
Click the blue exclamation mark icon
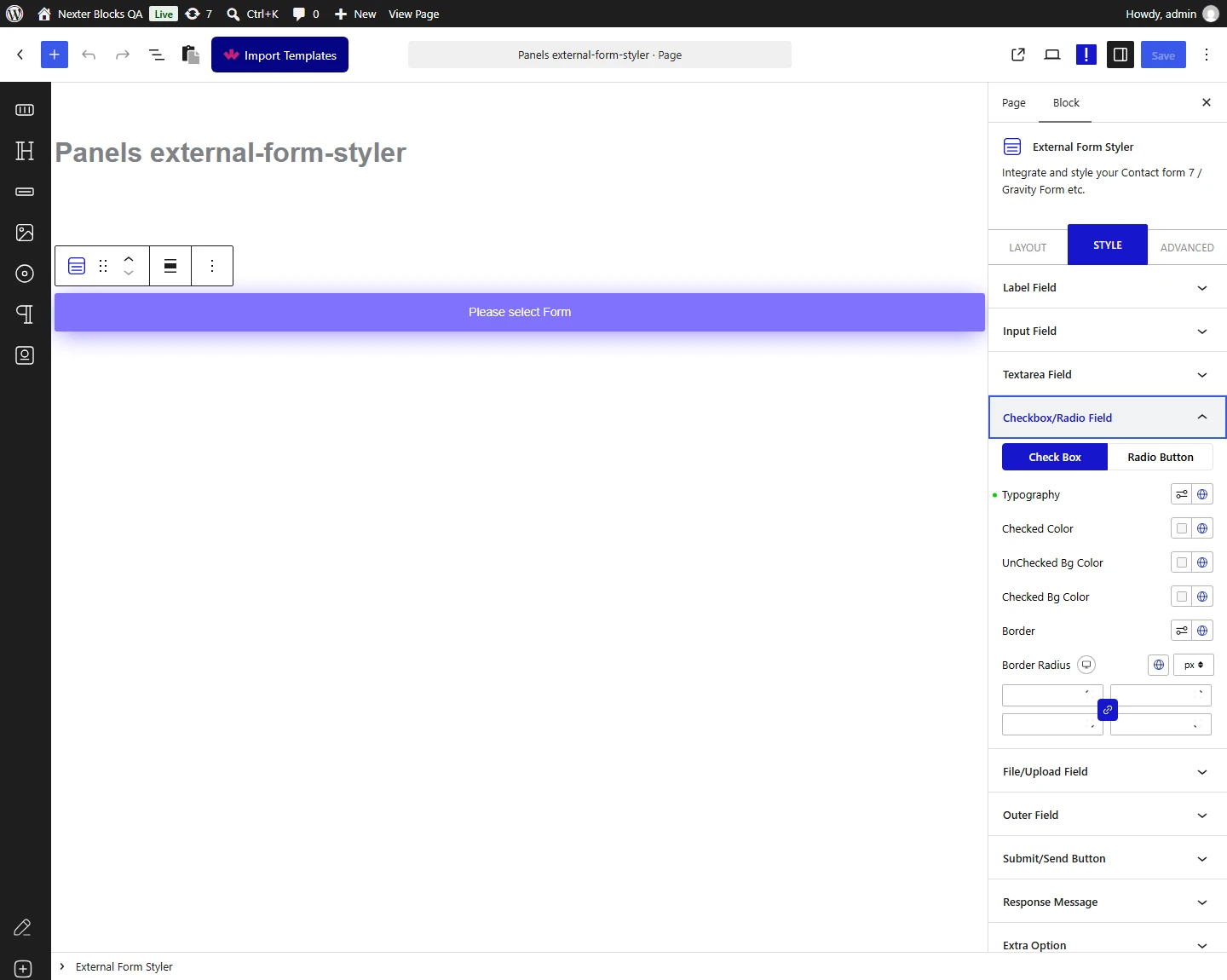coord(1086,55)
